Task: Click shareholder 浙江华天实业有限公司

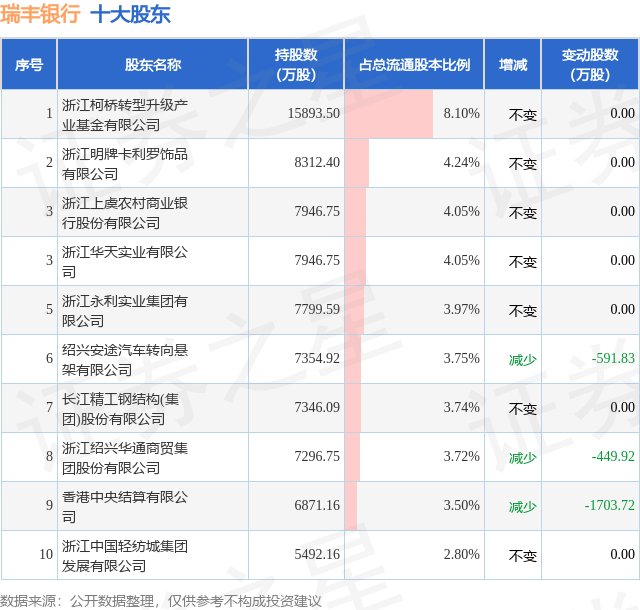Action: tap(125, 262)
